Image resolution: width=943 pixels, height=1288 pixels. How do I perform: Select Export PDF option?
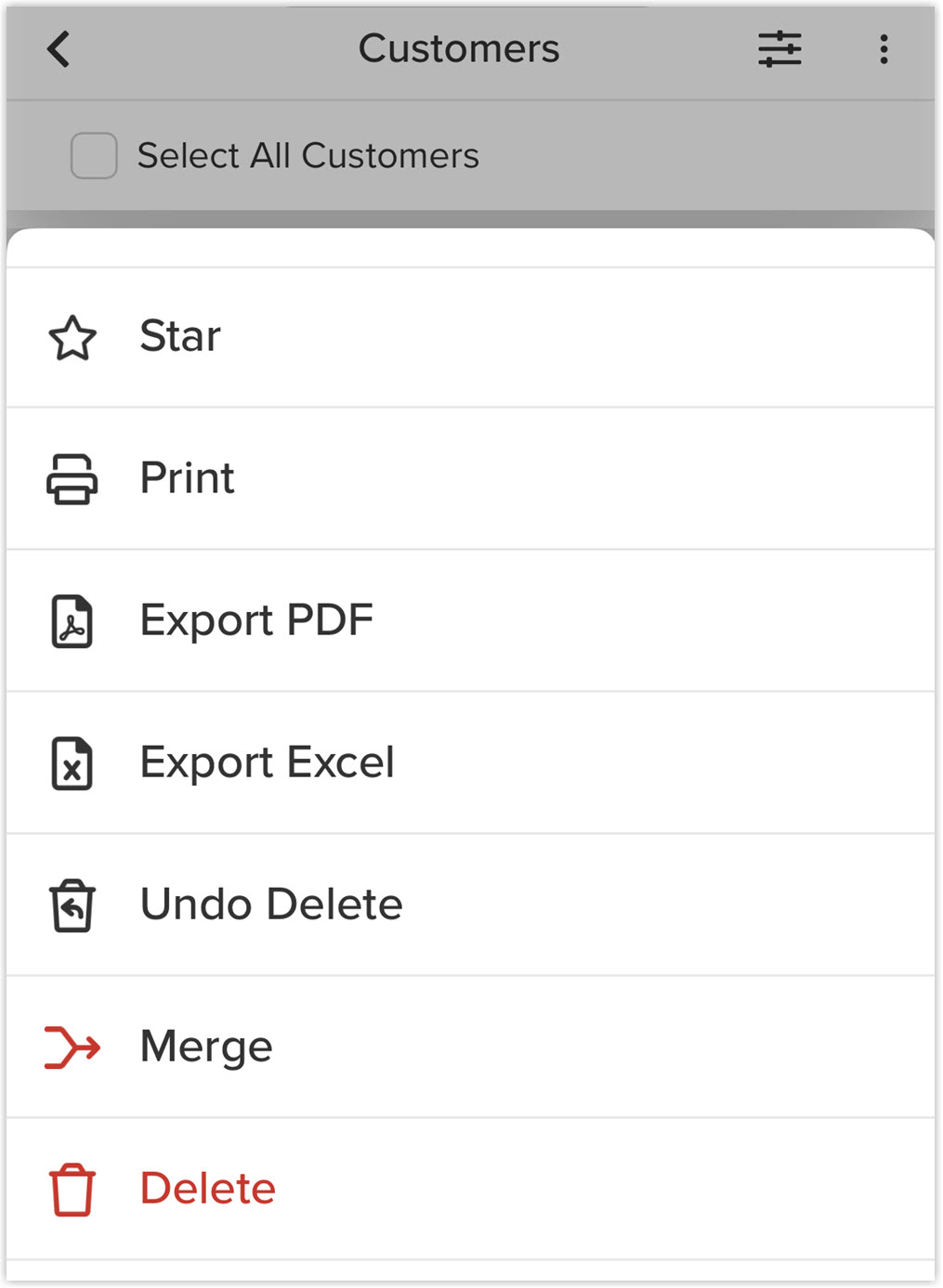pyautogui.click(x=471, y=621)
